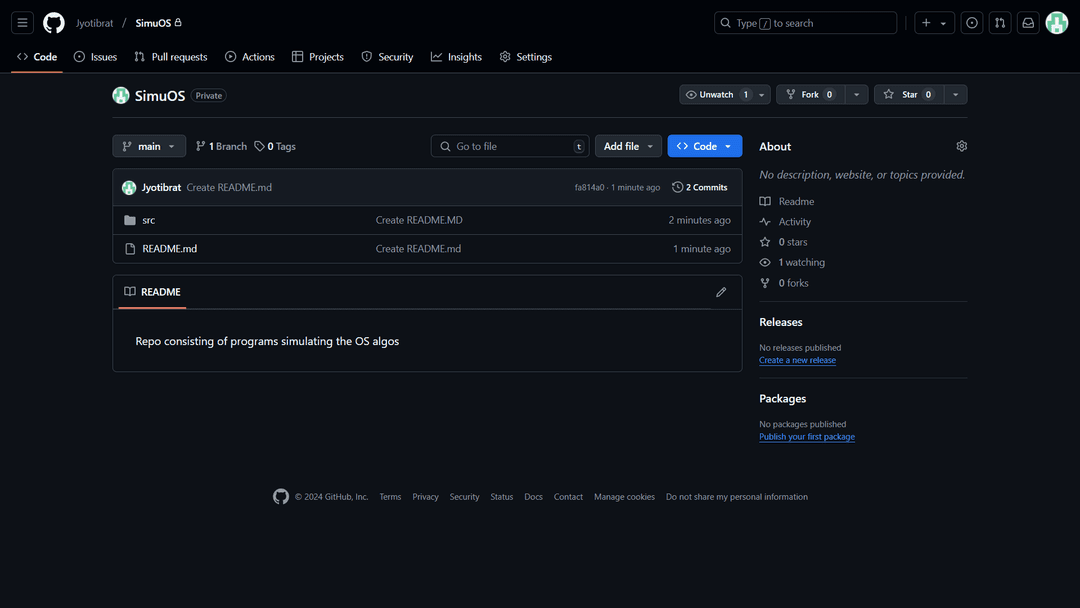Open the About settings gear icon
The width and height of the screenshot is (1080, 608).
(962, 146)
